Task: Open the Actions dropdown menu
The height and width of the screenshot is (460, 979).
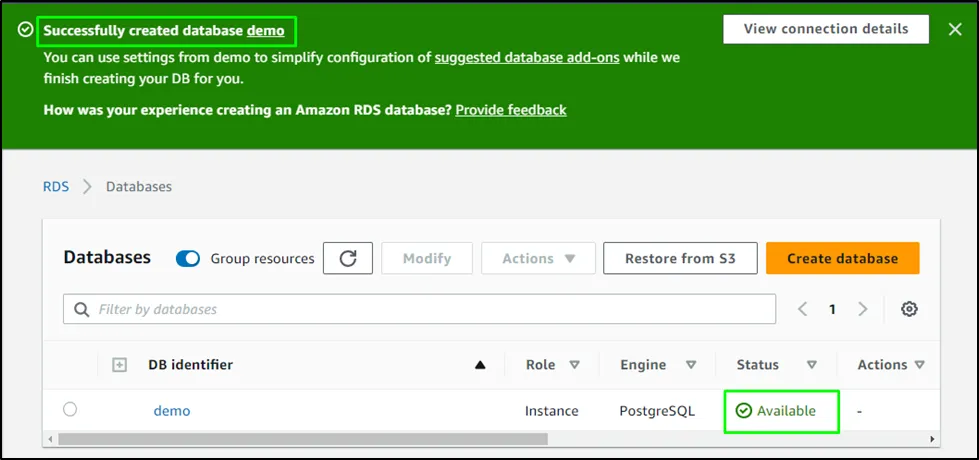Action: coord(538,258)
